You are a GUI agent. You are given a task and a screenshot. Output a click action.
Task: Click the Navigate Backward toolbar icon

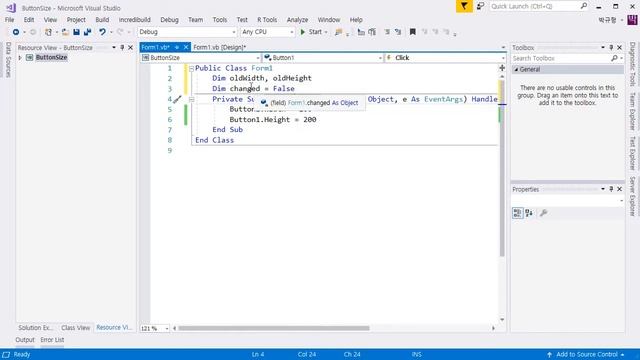coord(16,32)
